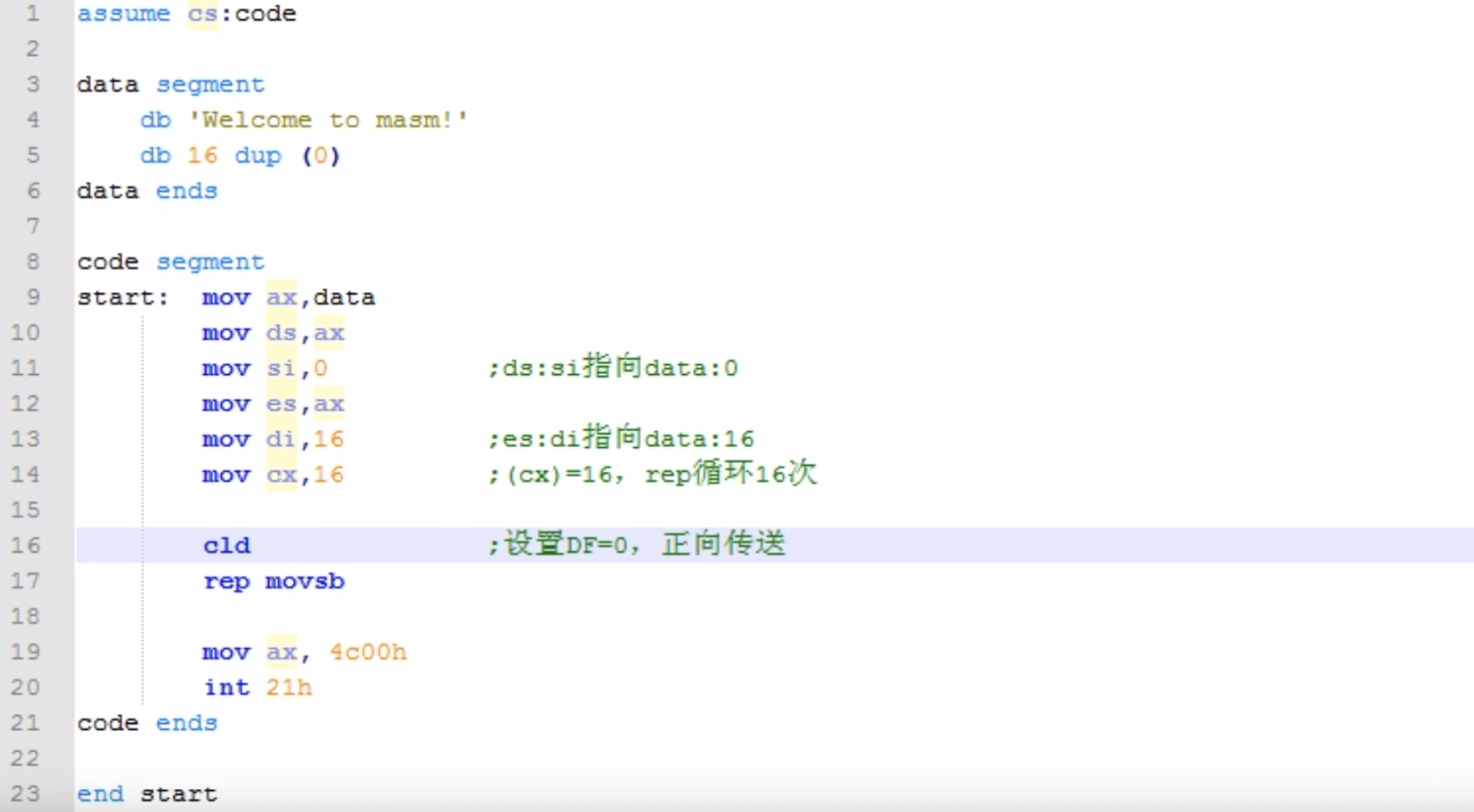Click 'di' register on line 13

(x=280, y=439)
